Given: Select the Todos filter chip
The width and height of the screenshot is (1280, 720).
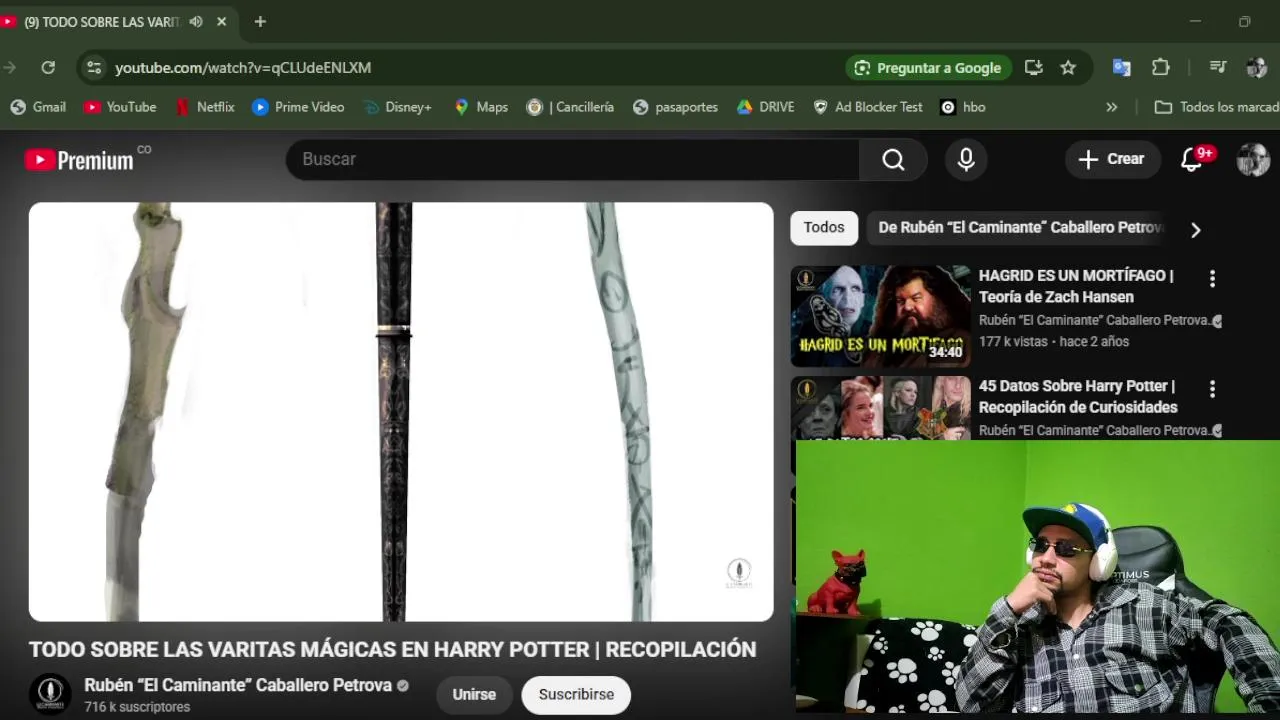Looking at the screenshot, I should (x=824, y=228).
